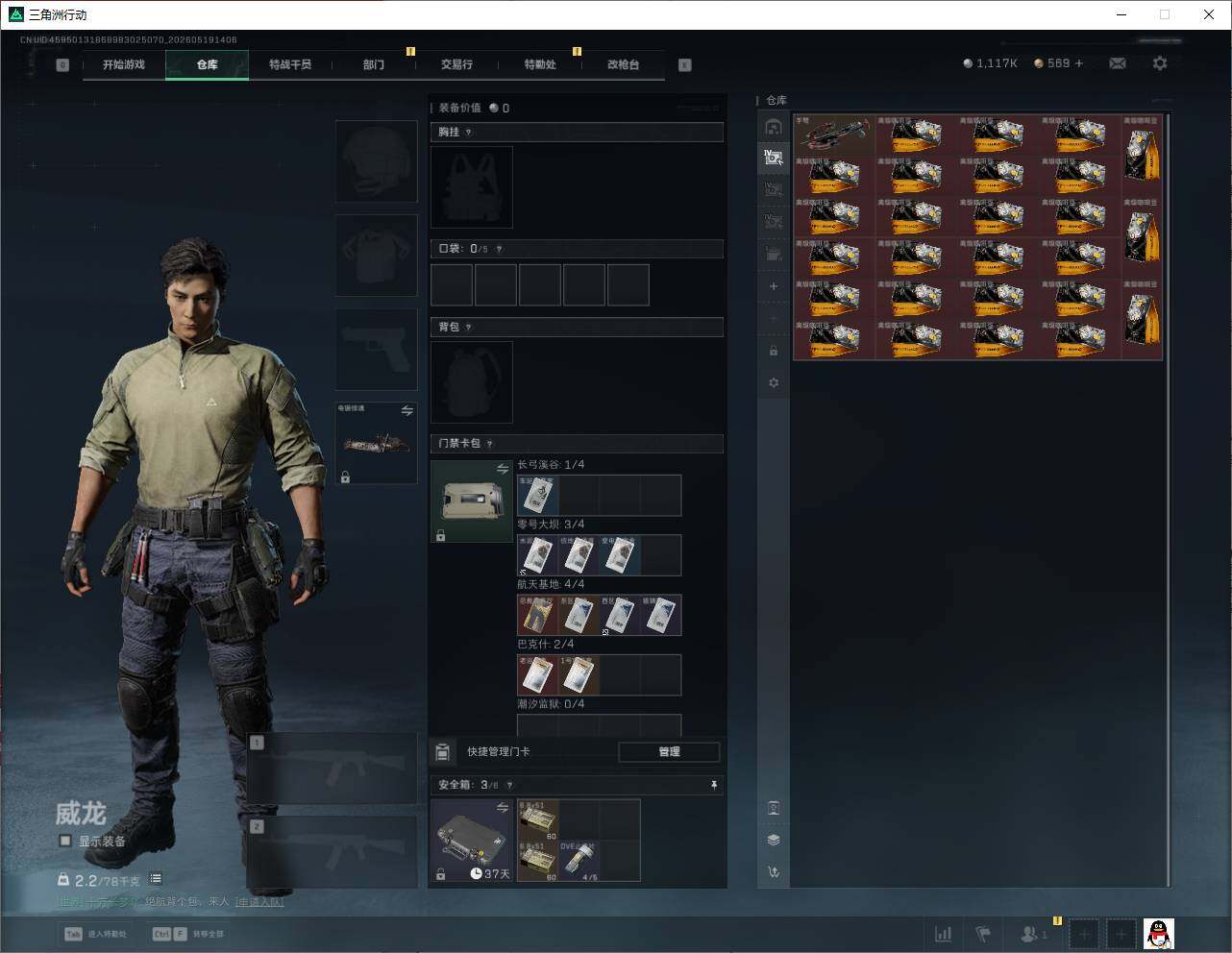Screen dimensions: 1232x953
Task: Click the ID-badge icon near warehouse sidebar bottom
Action: click(774, 808)
